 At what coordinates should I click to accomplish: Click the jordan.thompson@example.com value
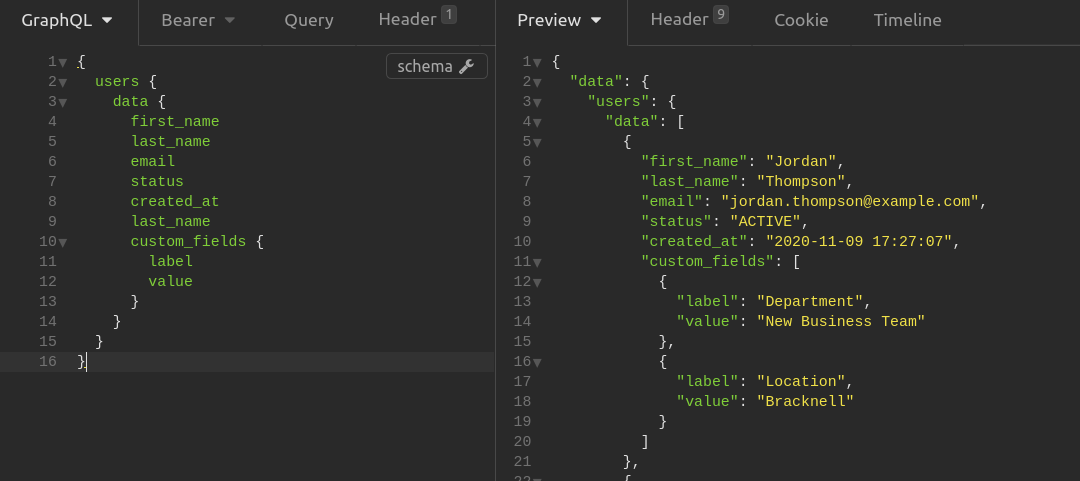(850, 202)
